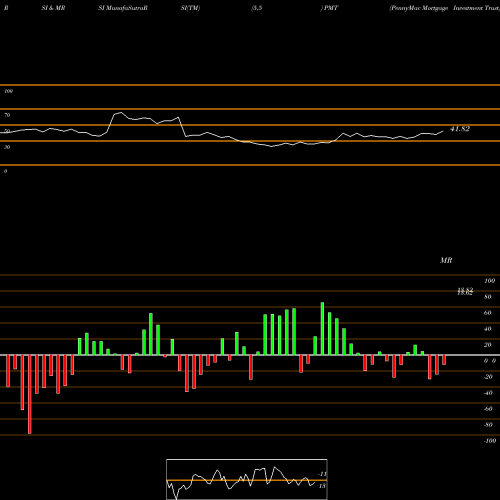
Task: Click the 'SI MunafaSutraR' header text
Action: (123, 8)
